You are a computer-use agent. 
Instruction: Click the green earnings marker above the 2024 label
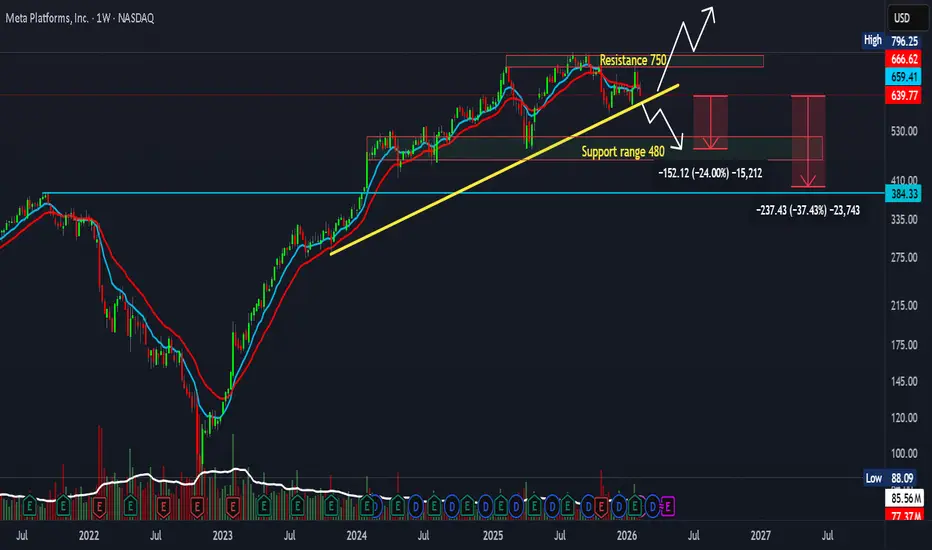coord(367,506)
